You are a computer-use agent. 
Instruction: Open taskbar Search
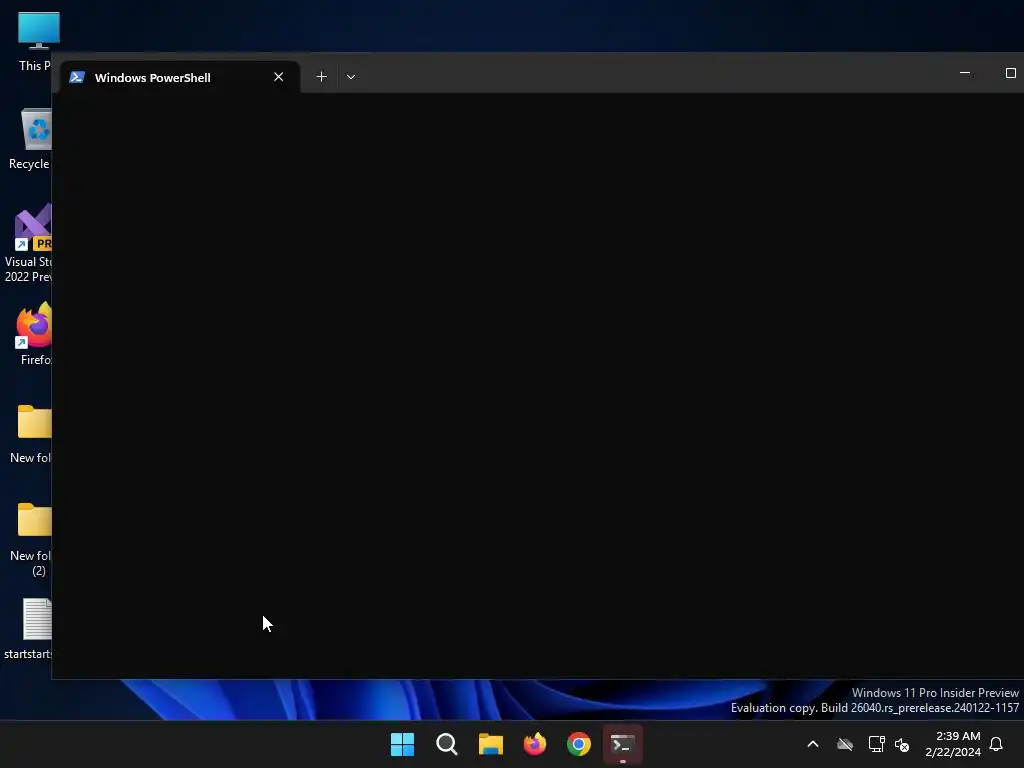point(447,744)
